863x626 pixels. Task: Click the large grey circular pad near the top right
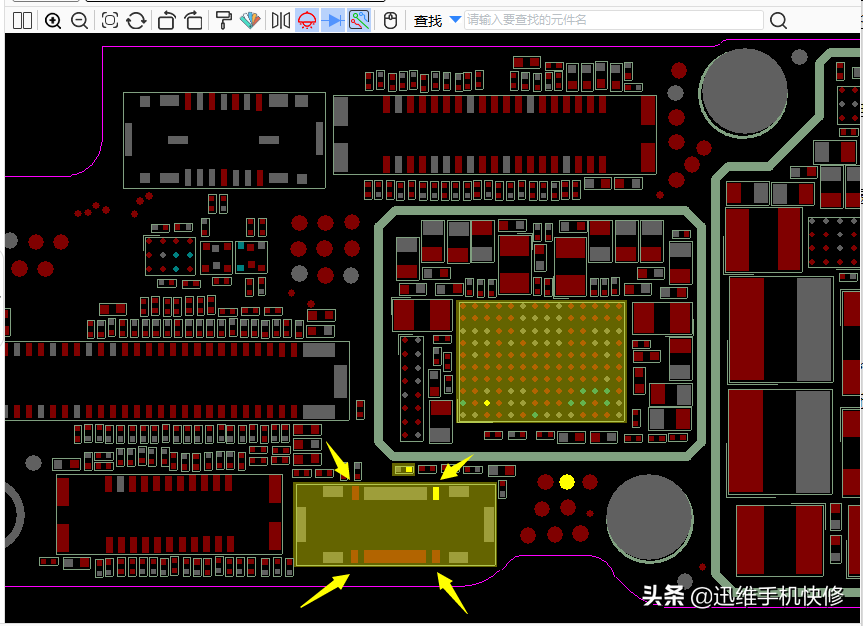tap(744, 90)
